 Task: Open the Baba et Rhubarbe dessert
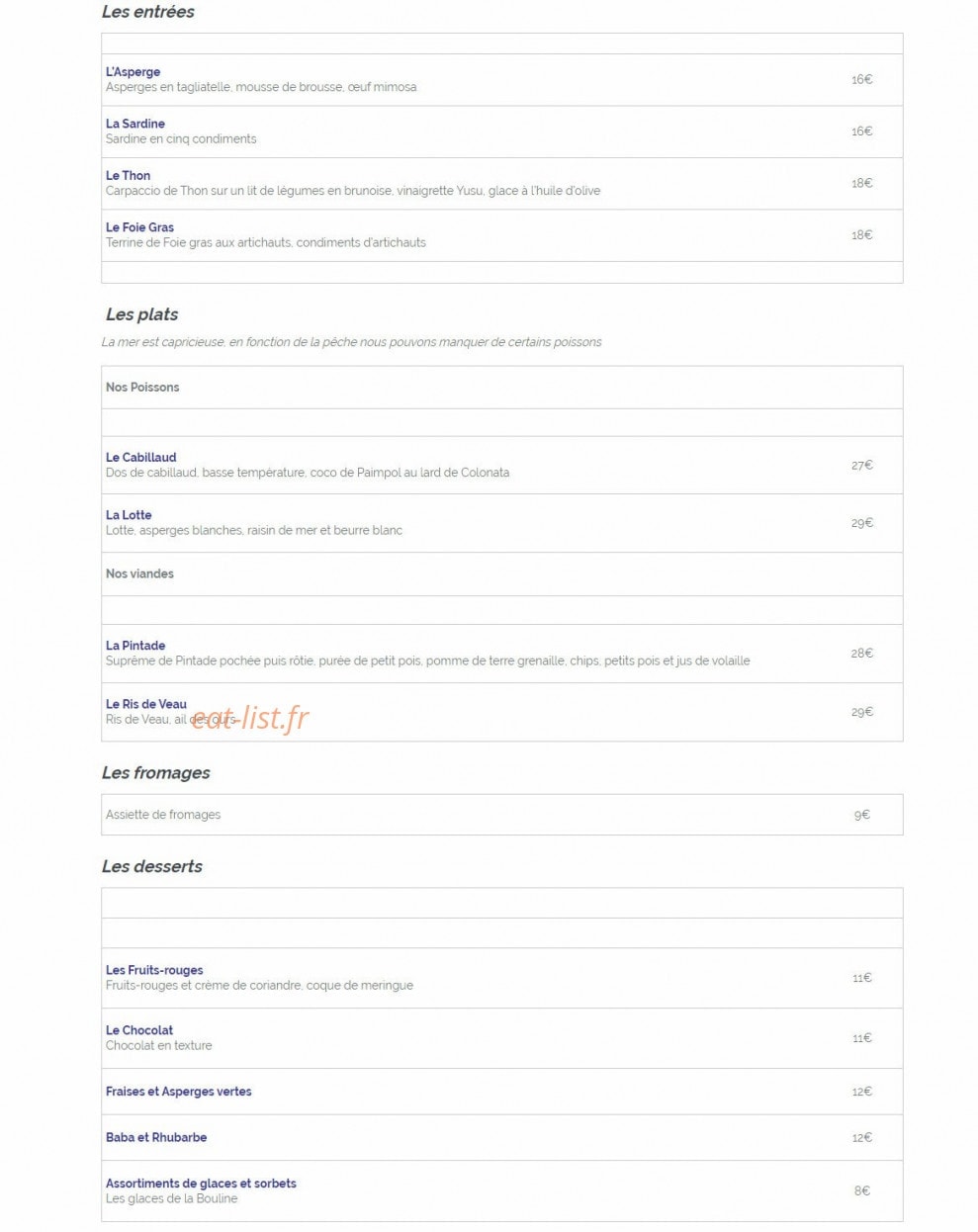point(156,1137)
